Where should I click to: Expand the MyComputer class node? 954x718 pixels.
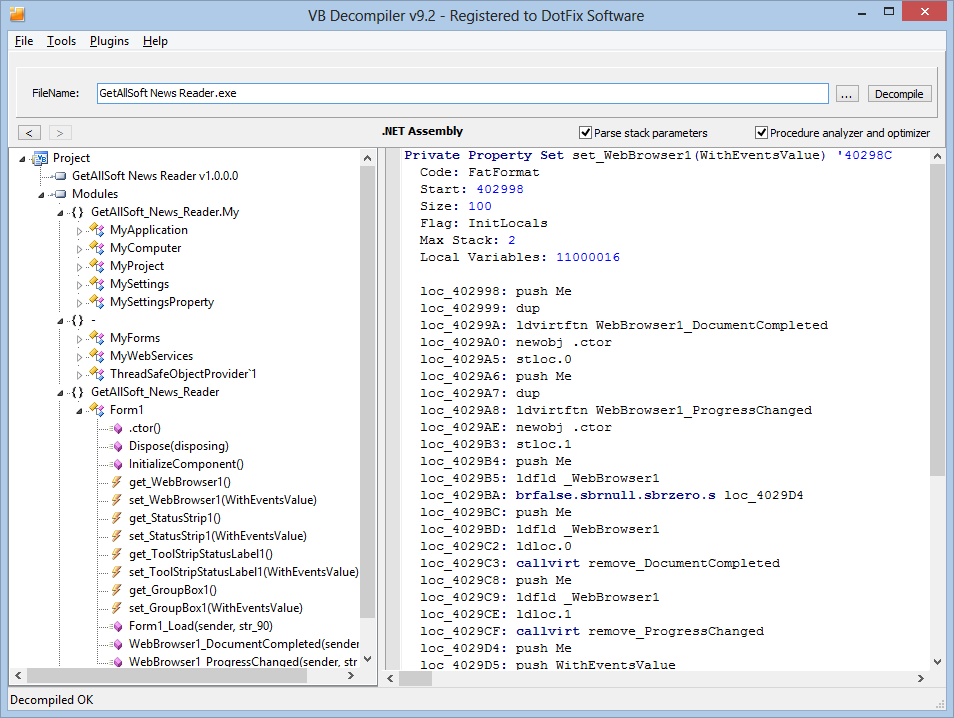click(x=79, y=249)
